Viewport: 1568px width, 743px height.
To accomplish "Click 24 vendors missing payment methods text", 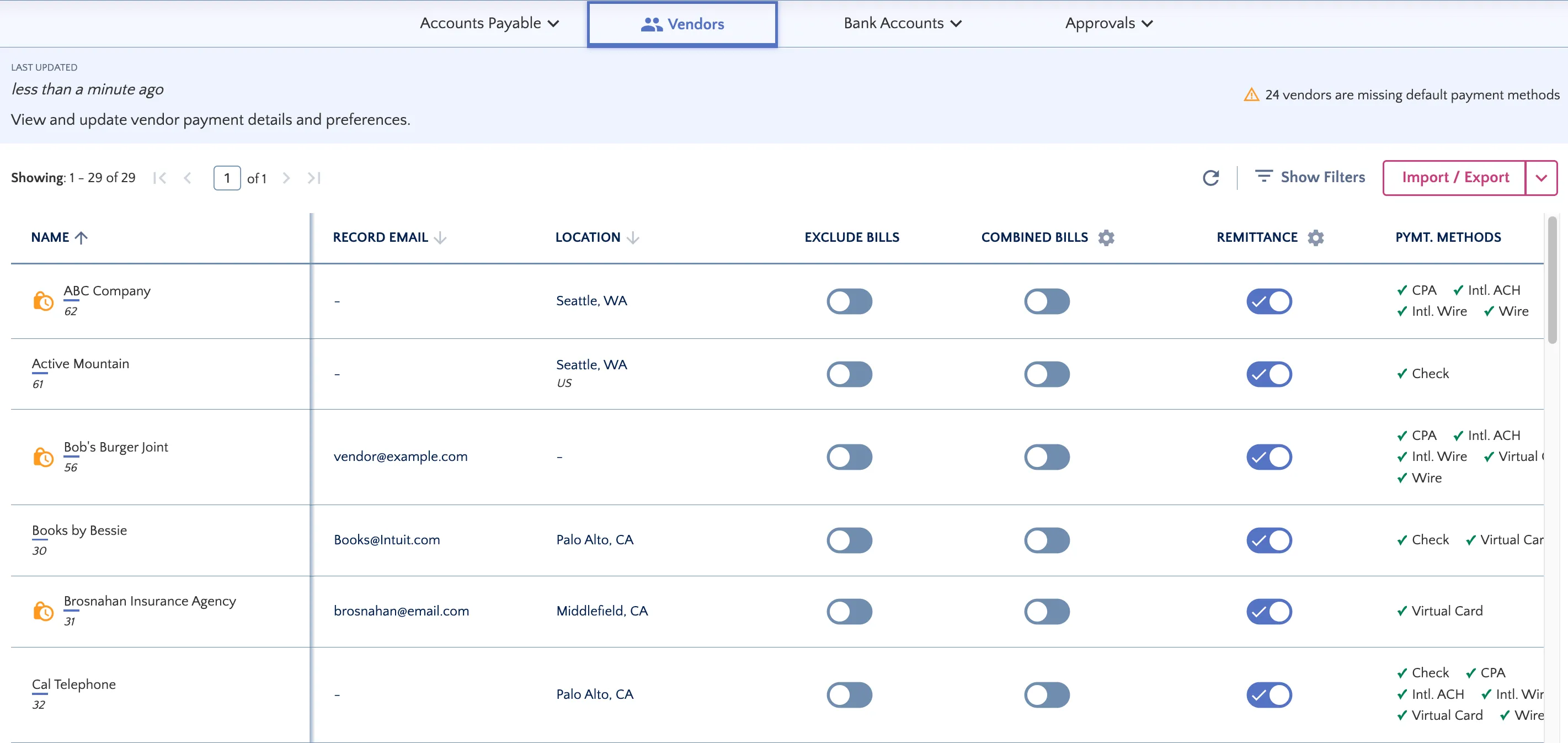I will 1412,95.
